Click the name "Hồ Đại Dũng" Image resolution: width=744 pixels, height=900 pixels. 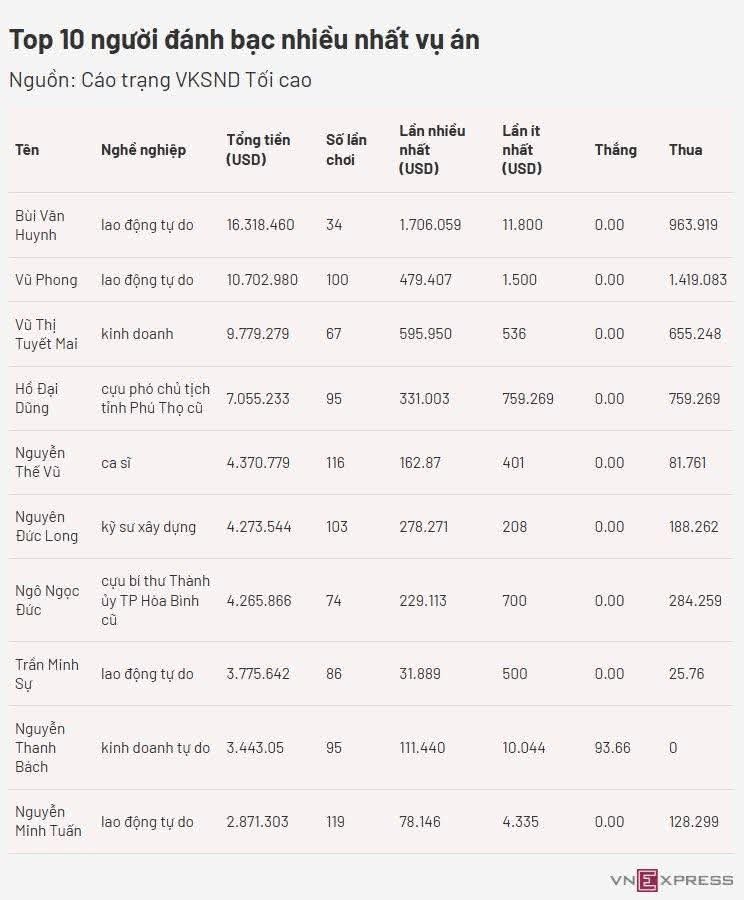tap(35, 398)
